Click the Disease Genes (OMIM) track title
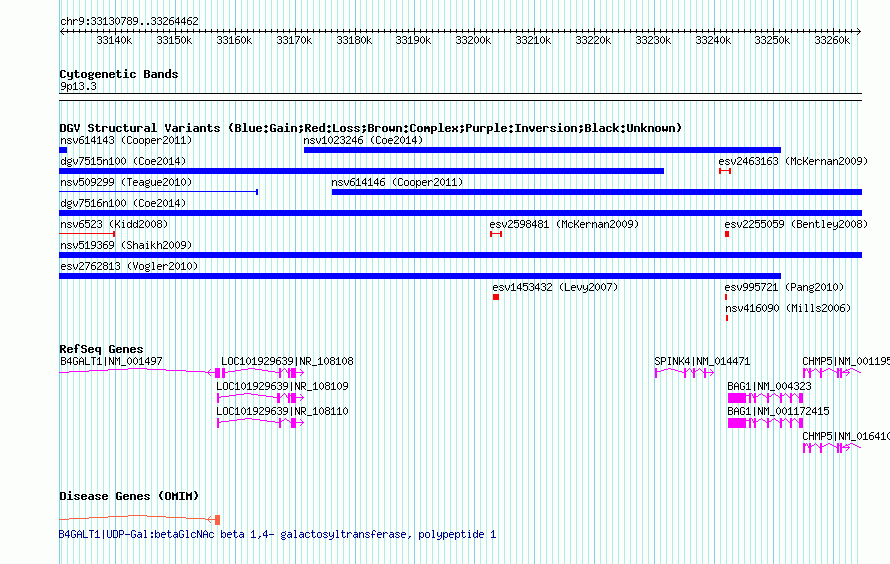Screen dimensions: 890x564 (129, 496)
